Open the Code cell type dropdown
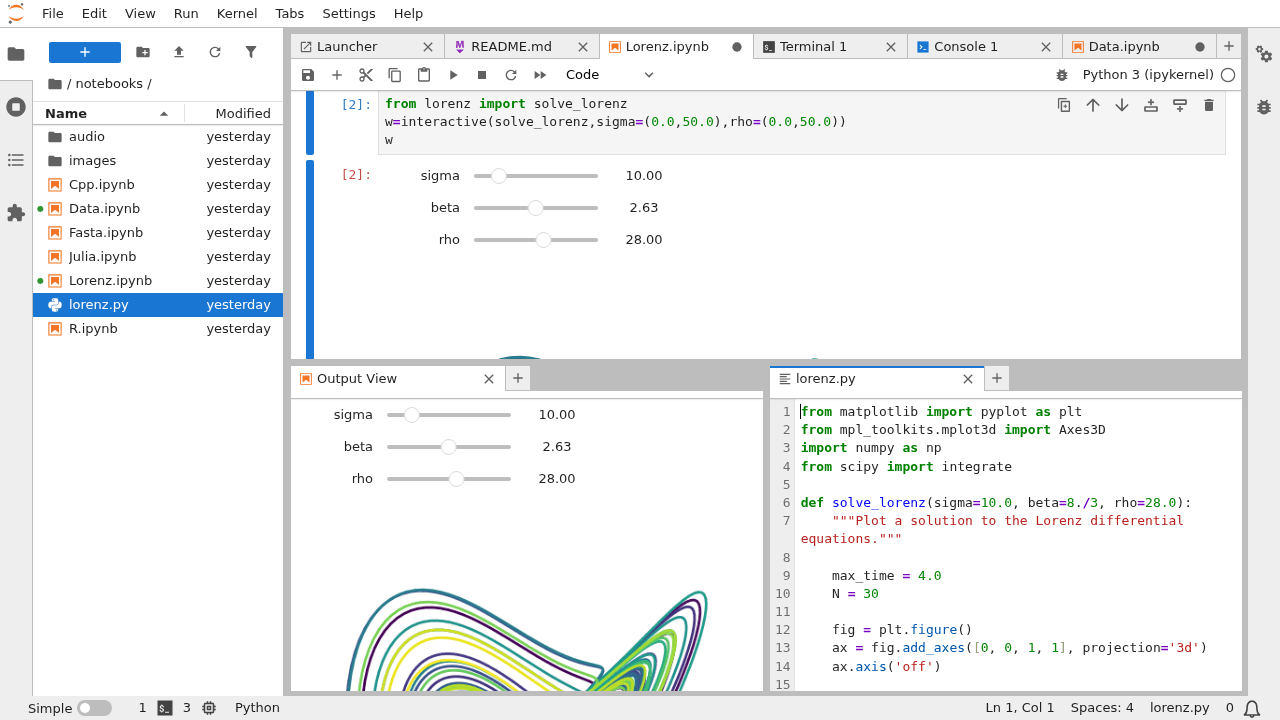Screen dimensions: 1280x720 pyautogui.click(x=609, y=74)
